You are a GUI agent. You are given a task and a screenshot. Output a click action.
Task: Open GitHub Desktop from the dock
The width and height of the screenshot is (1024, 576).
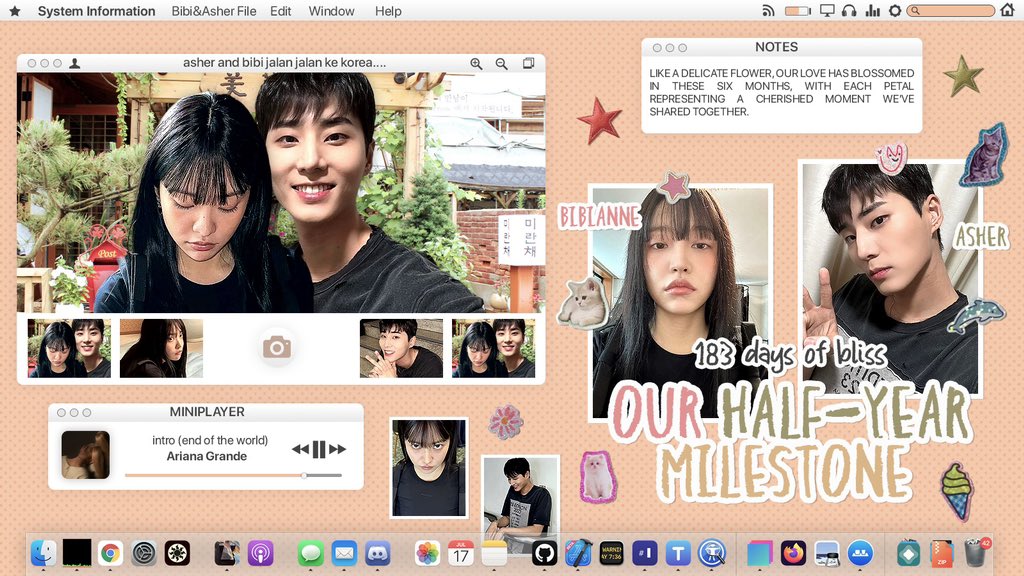[545, 553]
